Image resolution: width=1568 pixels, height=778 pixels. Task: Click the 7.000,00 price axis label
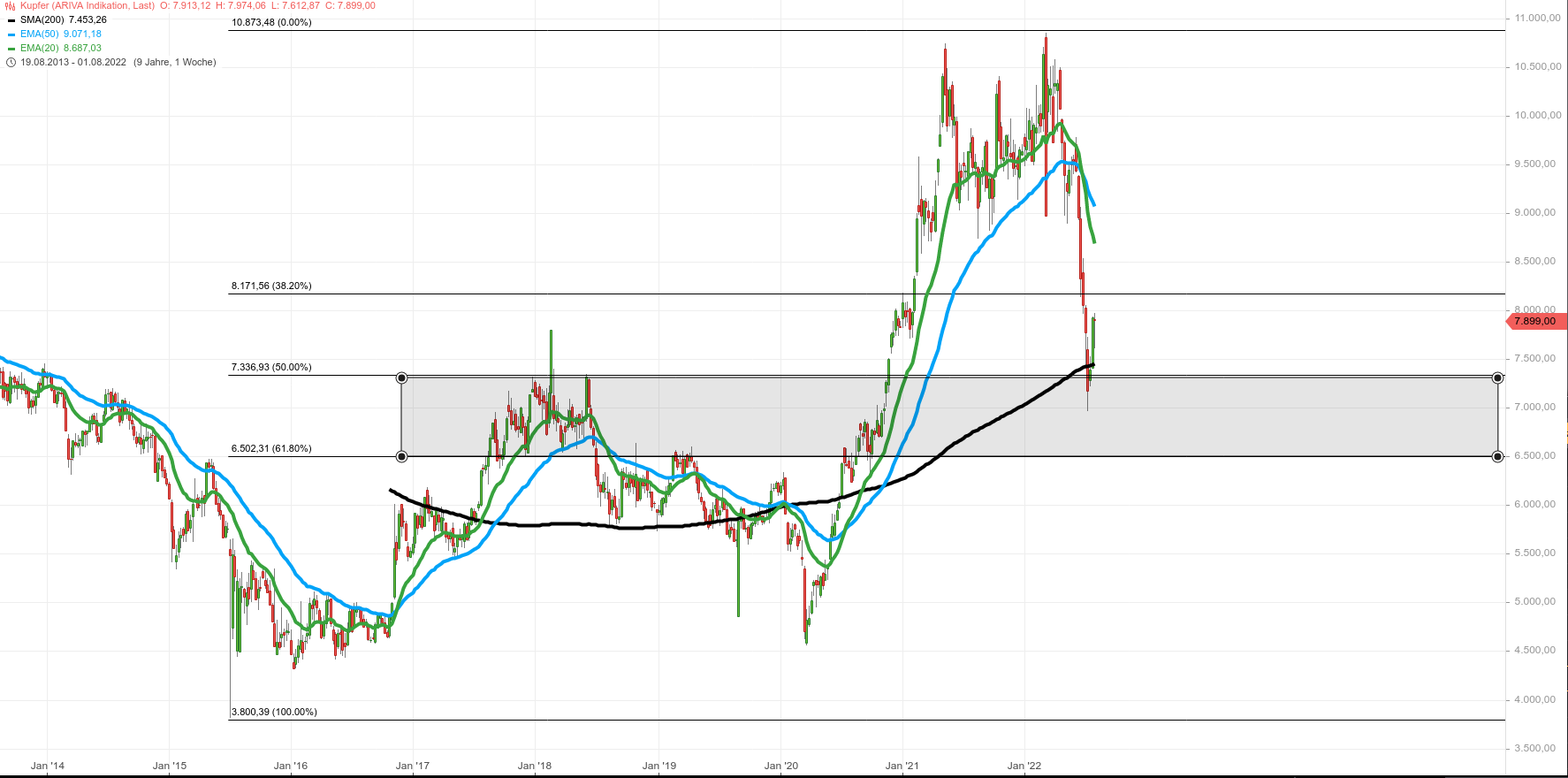(x=1536, y=407)
